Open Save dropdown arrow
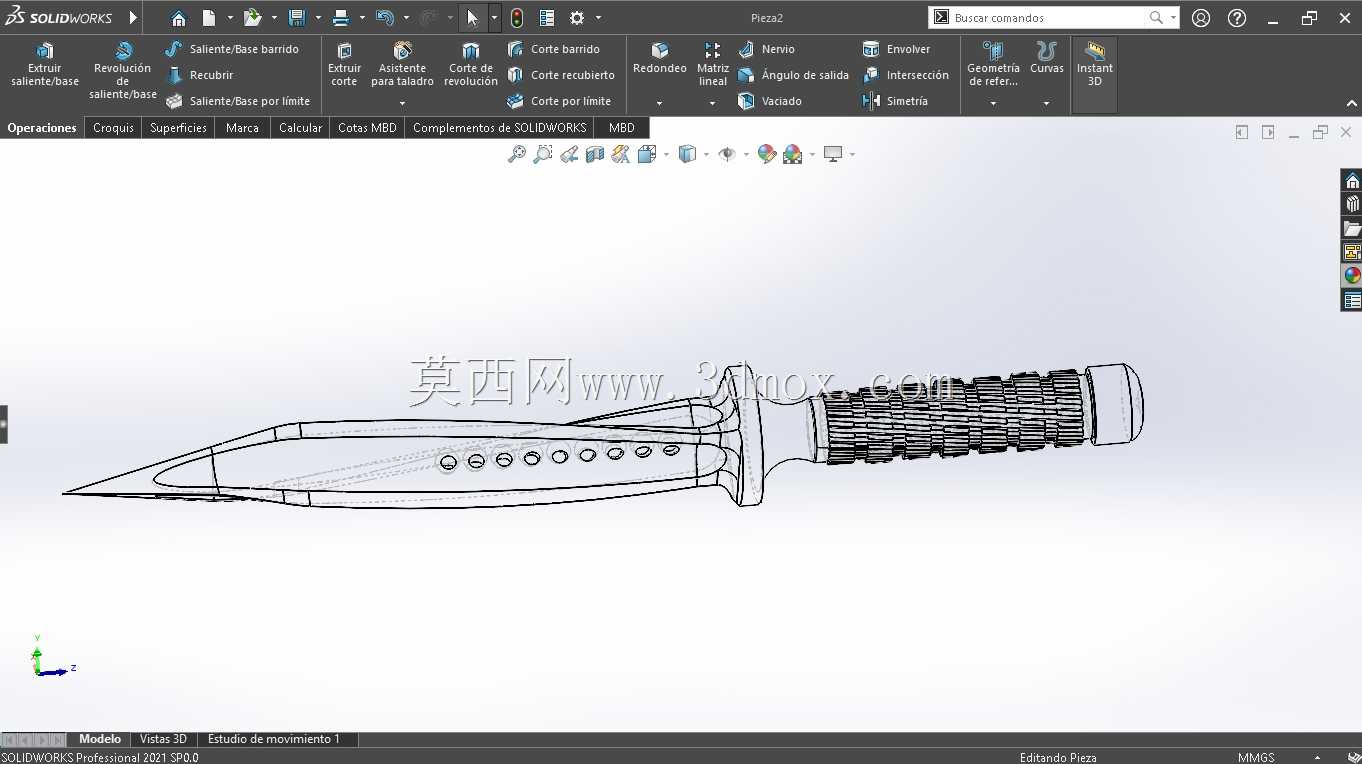The width and height of the screenshot is (1362, 764). click(318, 18)
